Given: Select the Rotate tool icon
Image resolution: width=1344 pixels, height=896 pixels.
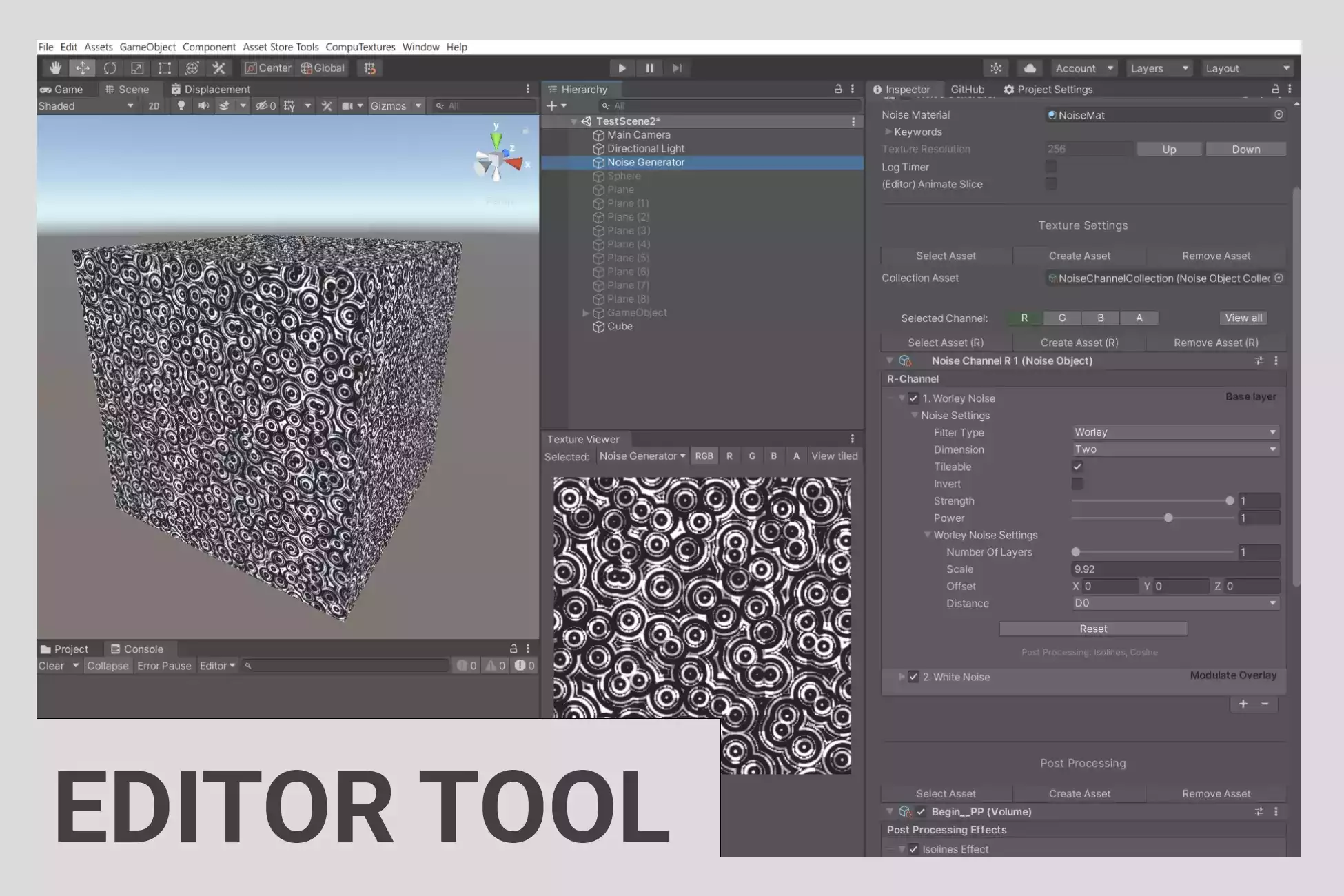Looking at the screenshot, I should [x=110, y=68].
